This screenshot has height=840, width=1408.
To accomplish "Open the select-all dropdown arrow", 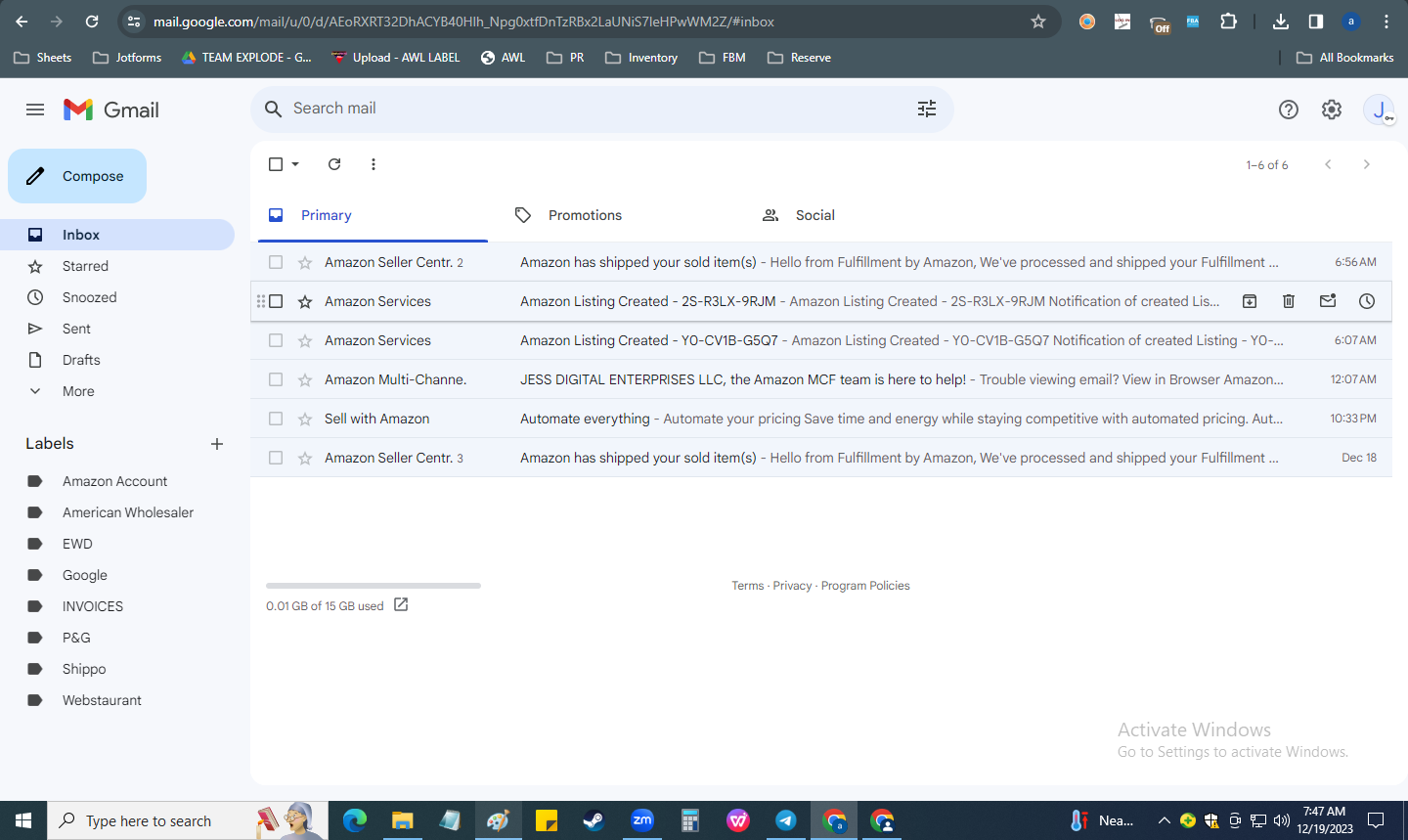I will pyautogui.click(x=295, y=164).
